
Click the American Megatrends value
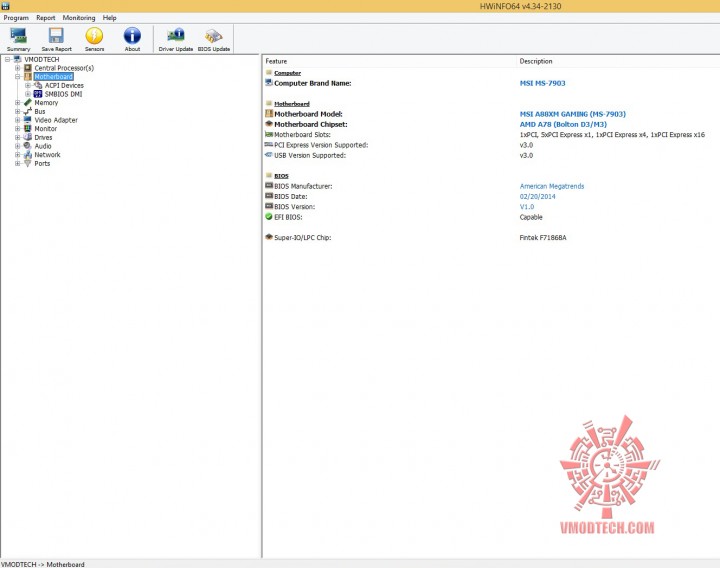(552, 186)
